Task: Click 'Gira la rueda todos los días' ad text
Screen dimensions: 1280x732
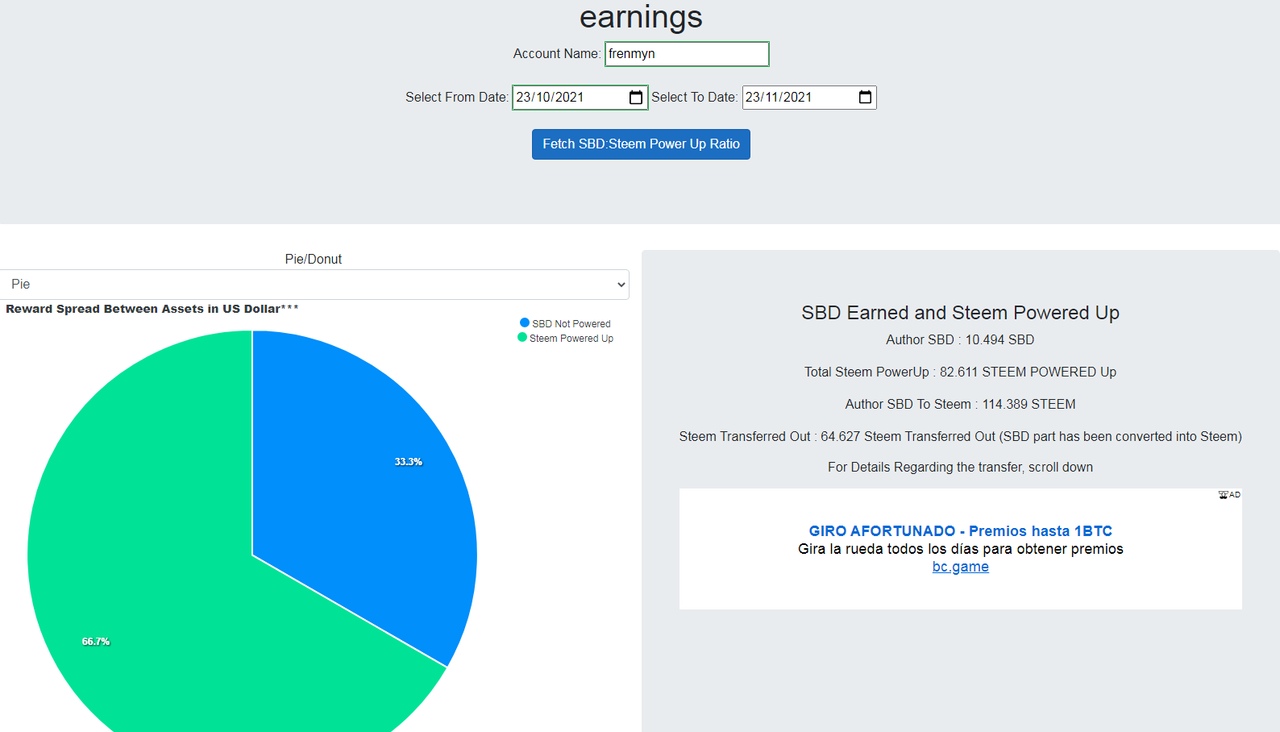Action: (960, 549)
